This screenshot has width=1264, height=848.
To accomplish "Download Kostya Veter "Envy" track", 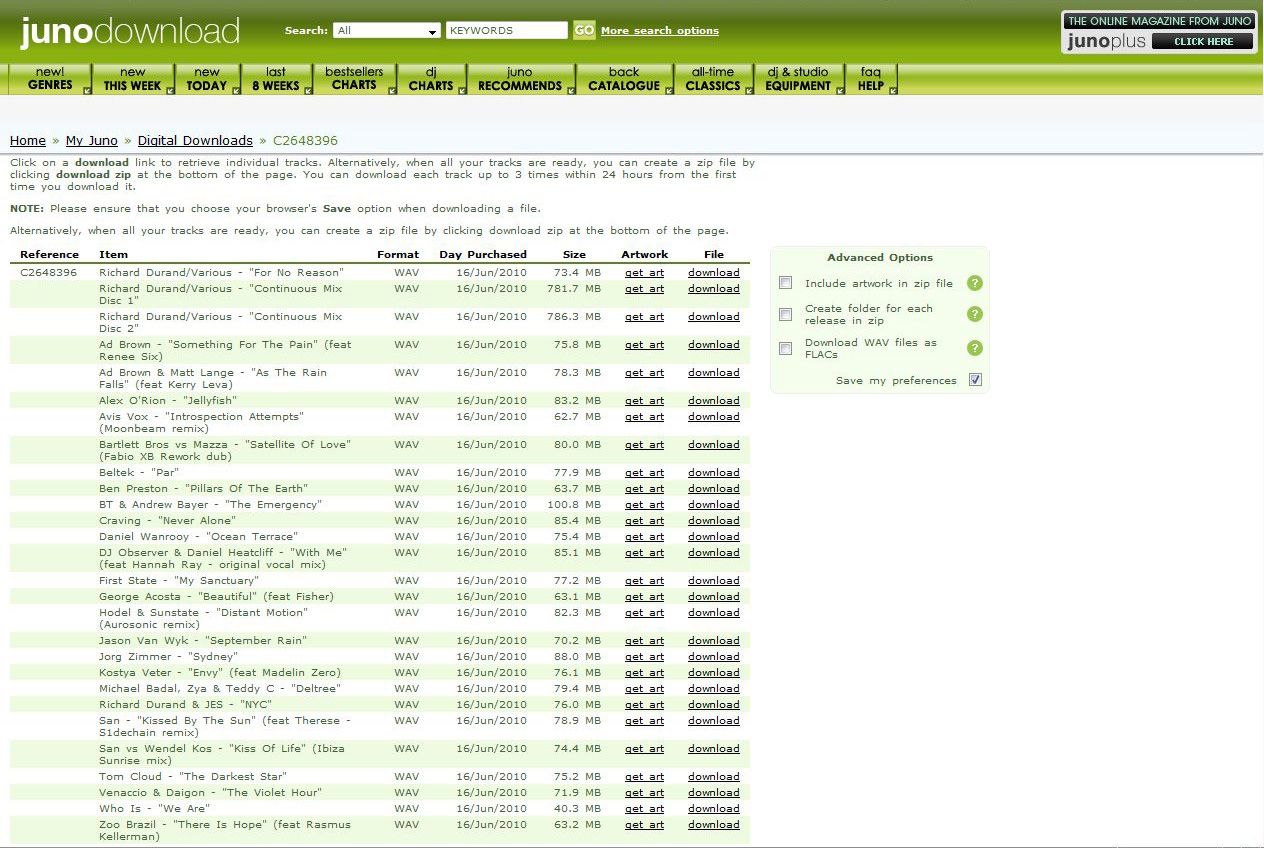I will click(x=714, y=673).
